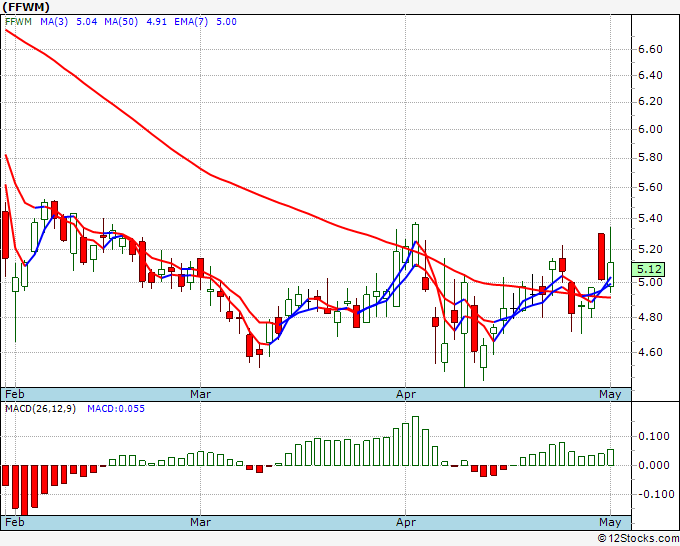Click the tall red candlestick near May
The image size is (680, 546).
click(601, 257)
